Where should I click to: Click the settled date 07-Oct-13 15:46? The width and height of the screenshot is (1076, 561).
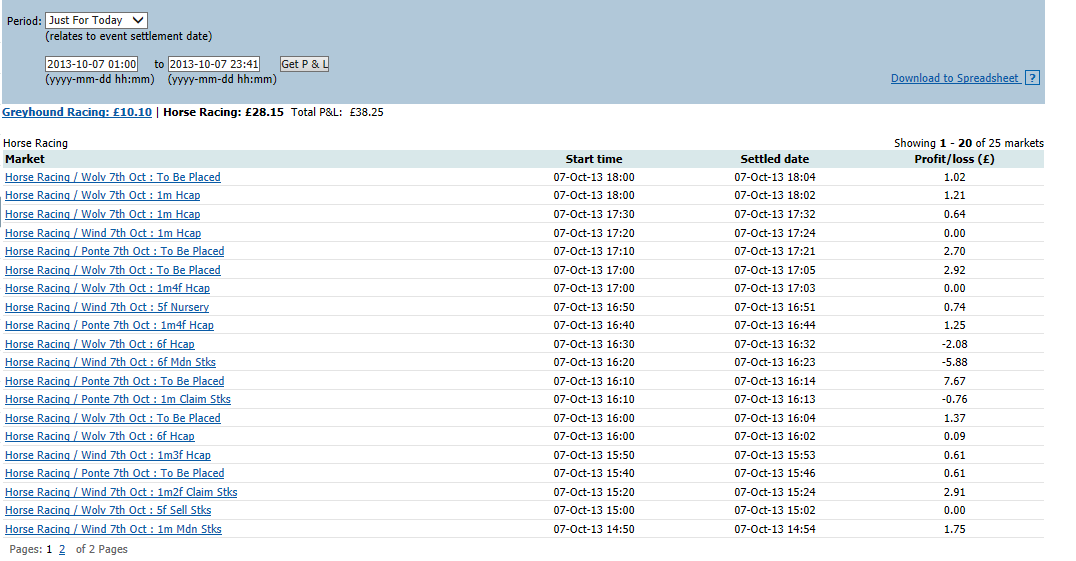pos(775,473)
